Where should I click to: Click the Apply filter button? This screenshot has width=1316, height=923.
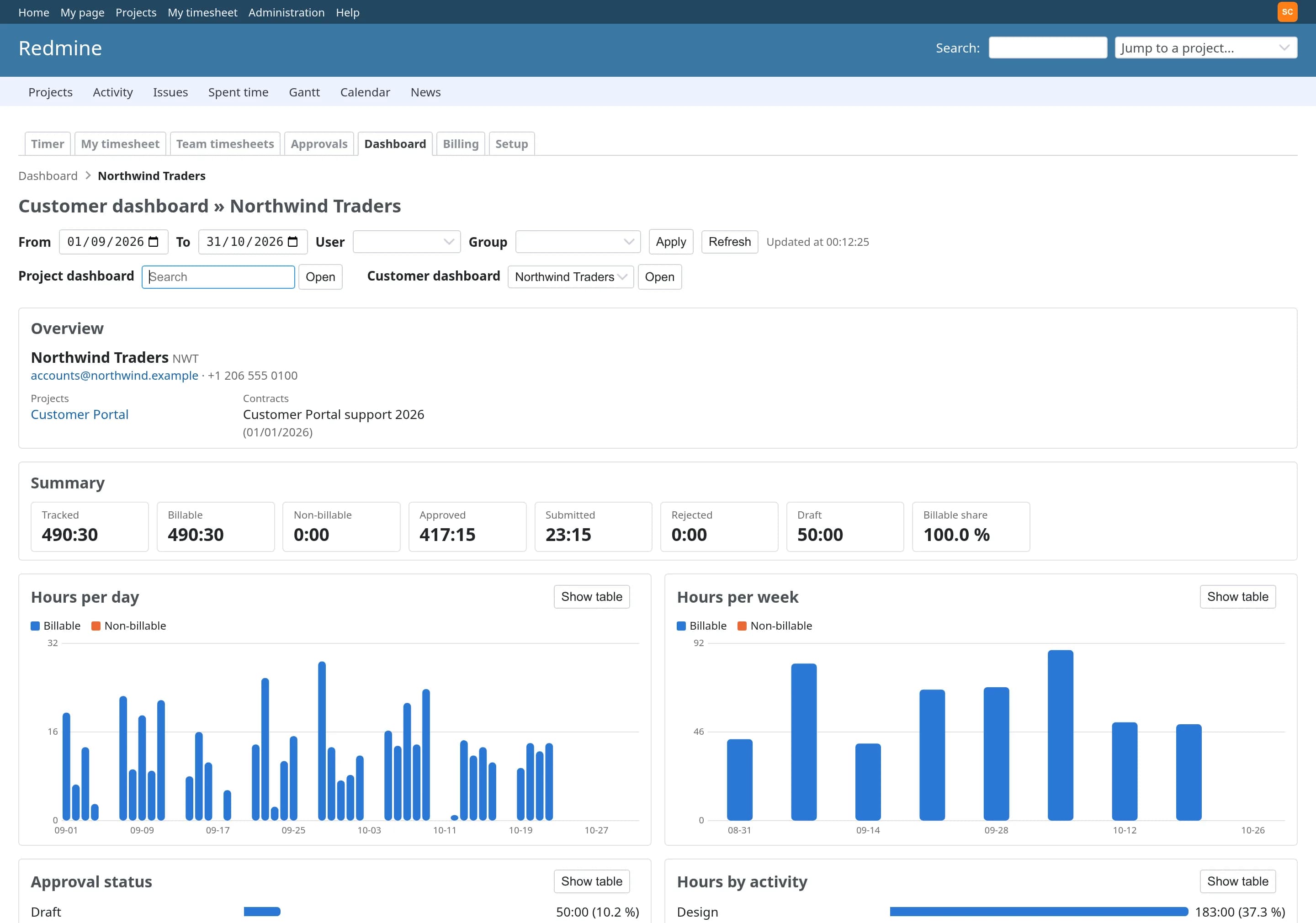(671, 242)
